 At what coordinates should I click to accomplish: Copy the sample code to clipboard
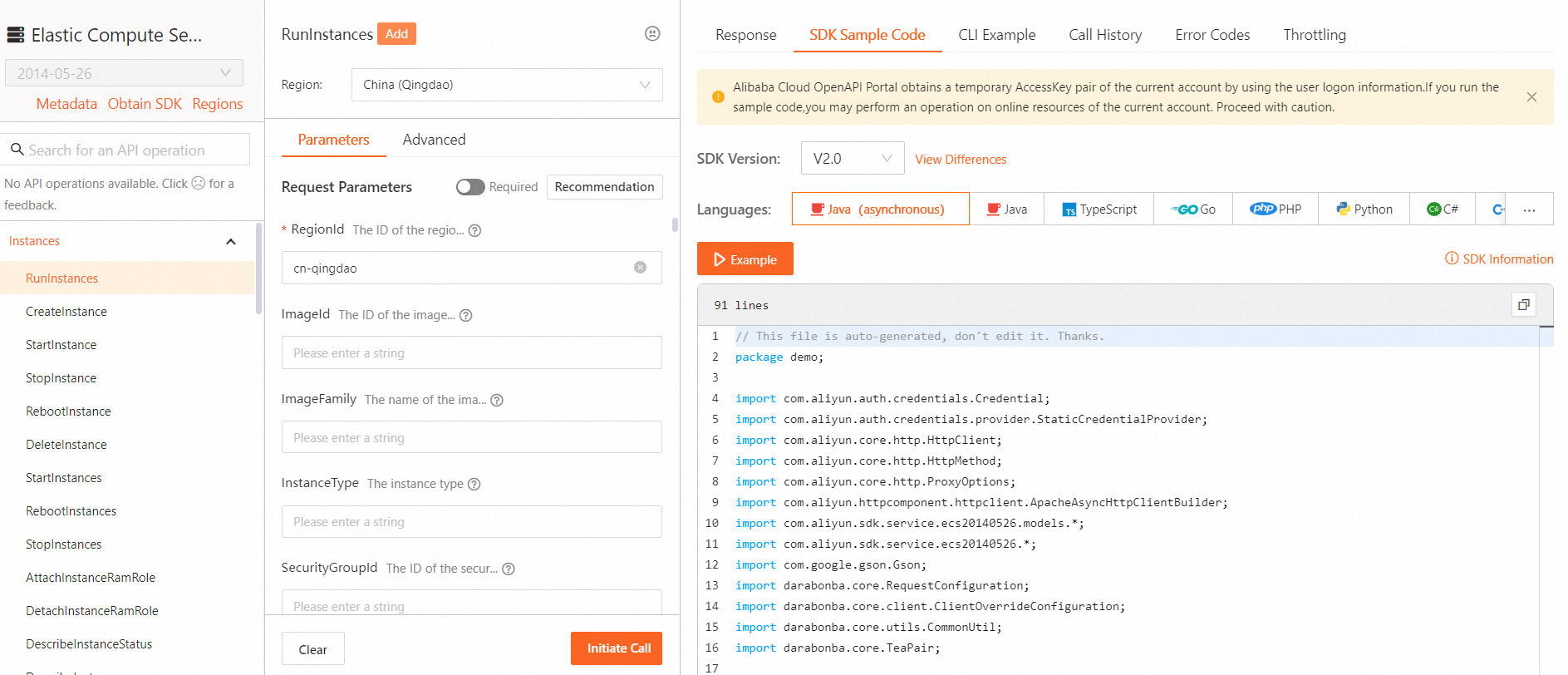click(x=1523, y=305)
